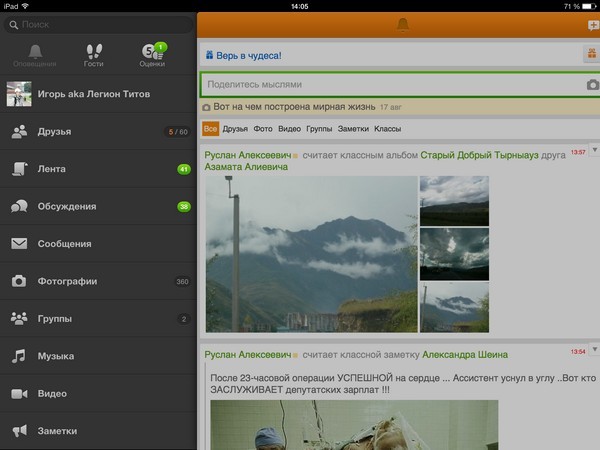Tap the Поделитесь мыслями input field
The image size is (600, 450).
(390, 86)
